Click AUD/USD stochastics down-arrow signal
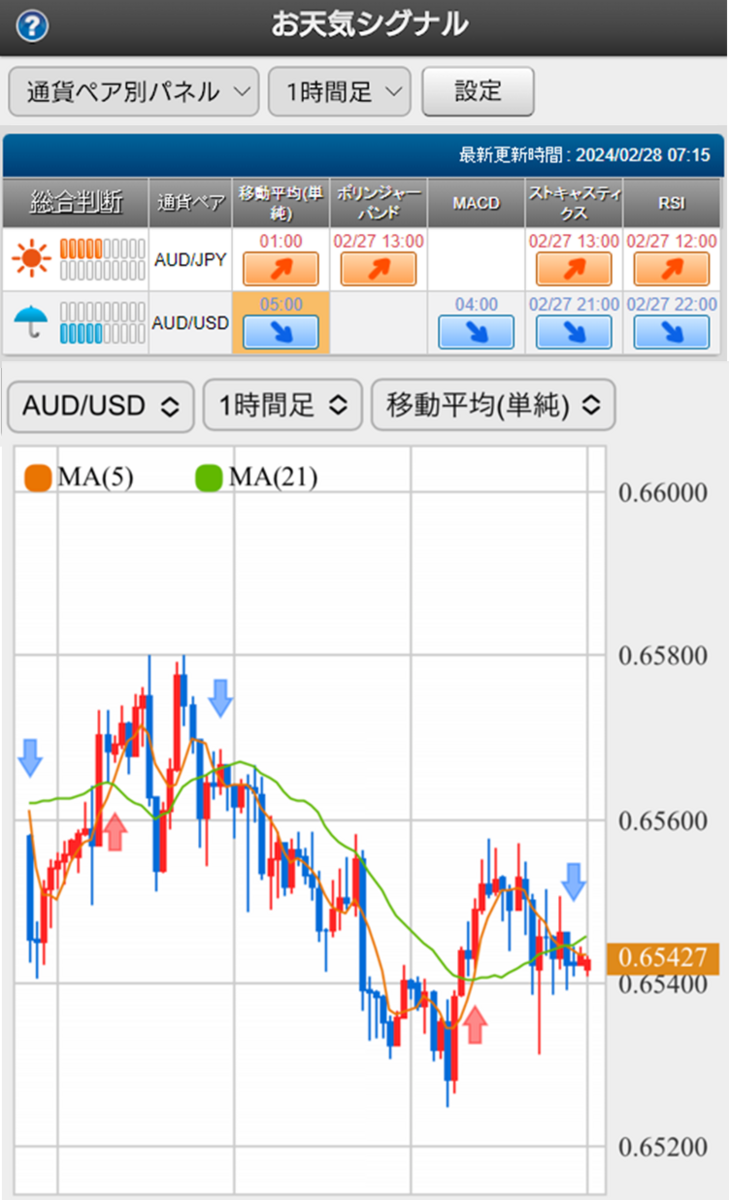Viewport: 729px width, 1200px height. tap(574, 332)
